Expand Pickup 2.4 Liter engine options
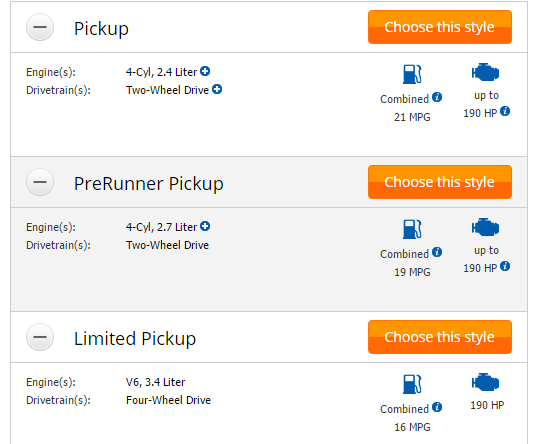Viewport: 536px width, 444px height. 205,71
